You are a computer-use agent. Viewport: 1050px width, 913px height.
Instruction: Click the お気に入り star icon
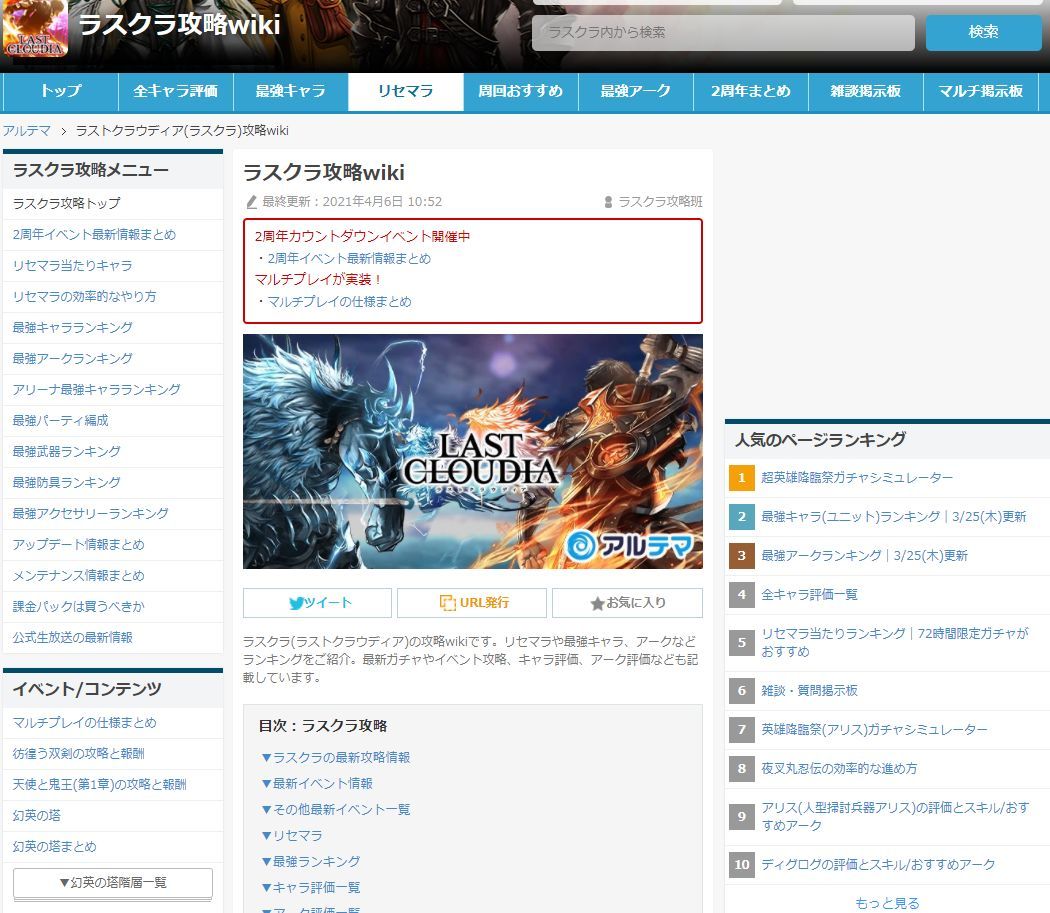(x=597, y=604)
